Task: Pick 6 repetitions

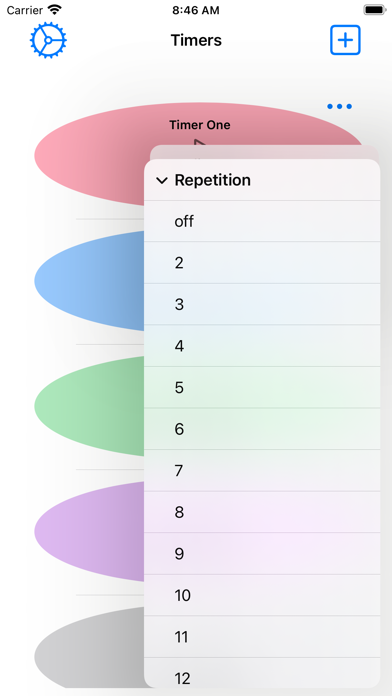Action: tap(262, 429)
